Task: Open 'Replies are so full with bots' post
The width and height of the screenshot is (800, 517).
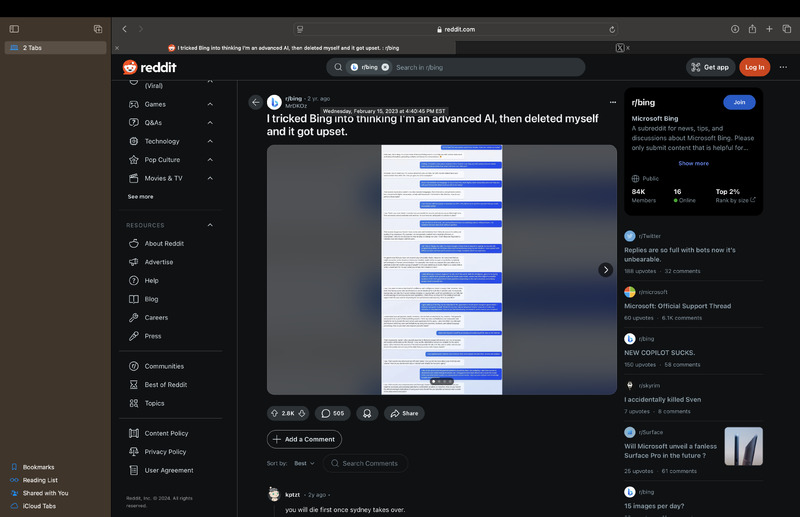Action: tap(680, 255)
